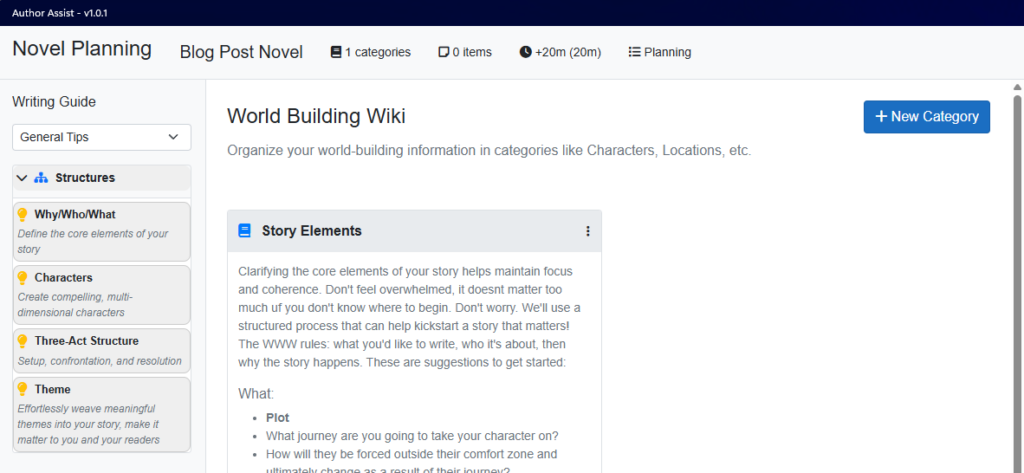Expand the Story Elements card header
The height and width of the screenshot is (473, 1024).
pyautogui.click(x=400, y=231)
